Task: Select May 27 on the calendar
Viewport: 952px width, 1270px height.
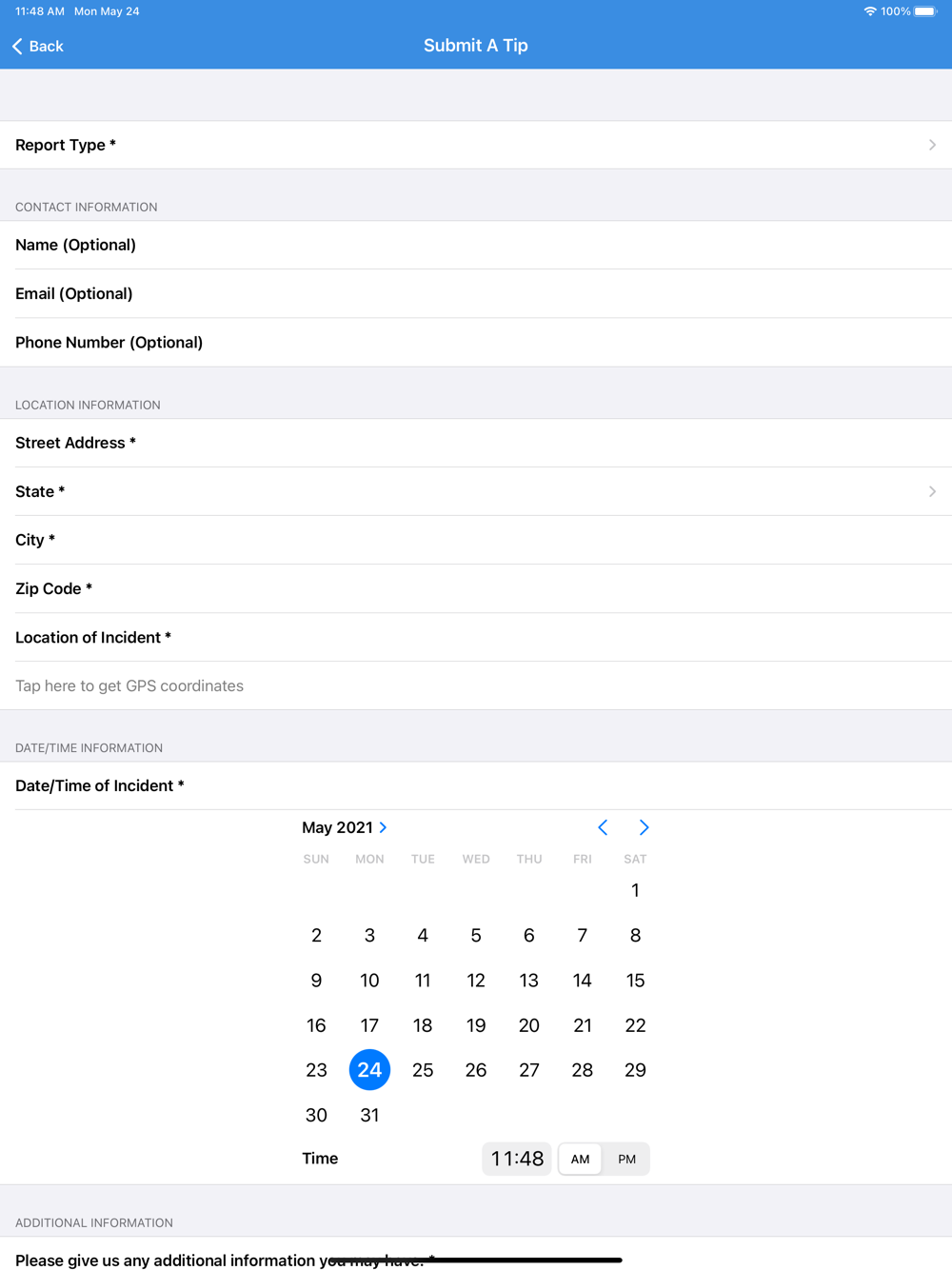Action: point(529,1070)
